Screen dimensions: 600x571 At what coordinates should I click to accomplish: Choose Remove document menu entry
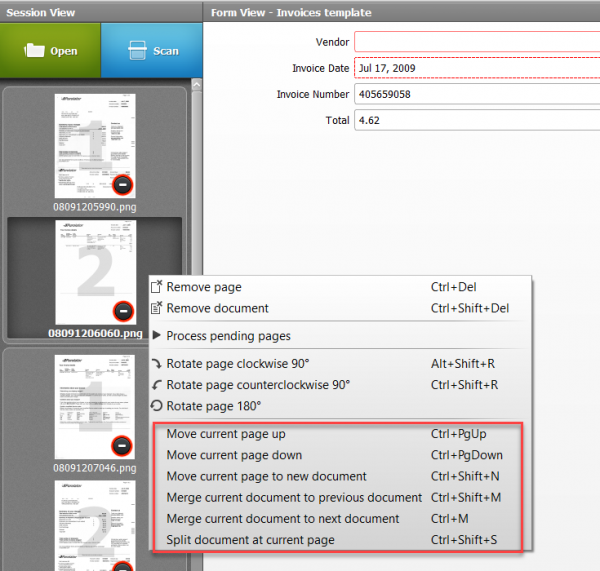pos(340,308)
